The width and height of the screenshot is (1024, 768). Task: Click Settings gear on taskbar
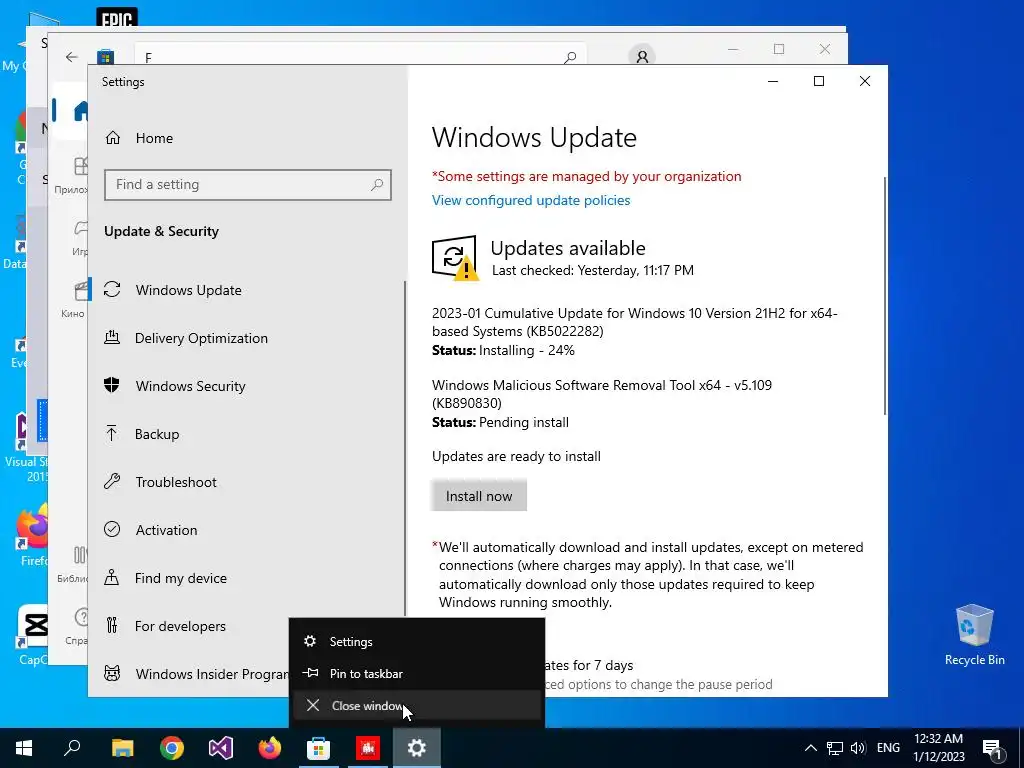point(417,748)
